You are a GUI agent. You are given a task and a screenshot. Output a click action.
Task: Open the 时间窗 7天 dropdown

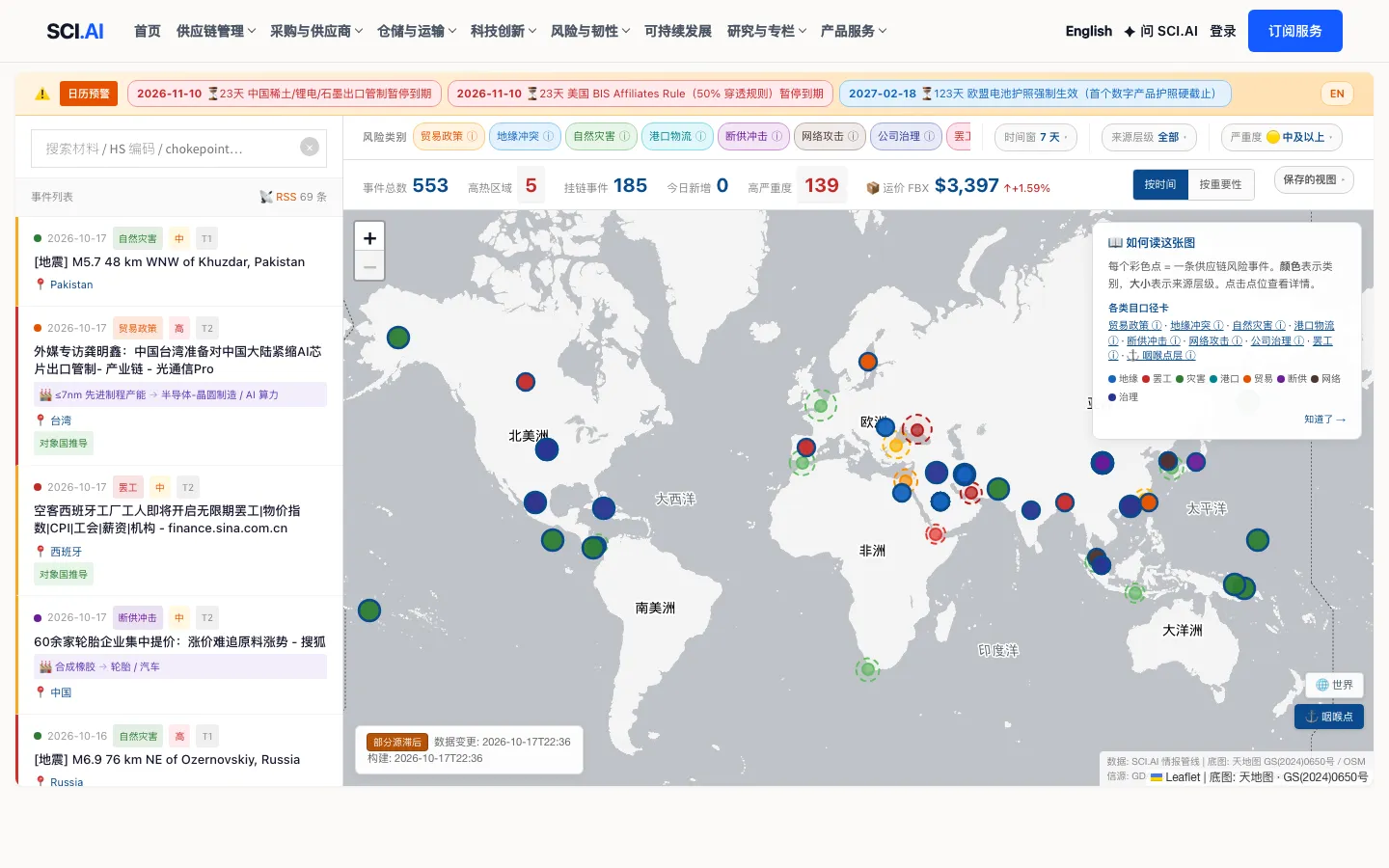point(1035,137)
